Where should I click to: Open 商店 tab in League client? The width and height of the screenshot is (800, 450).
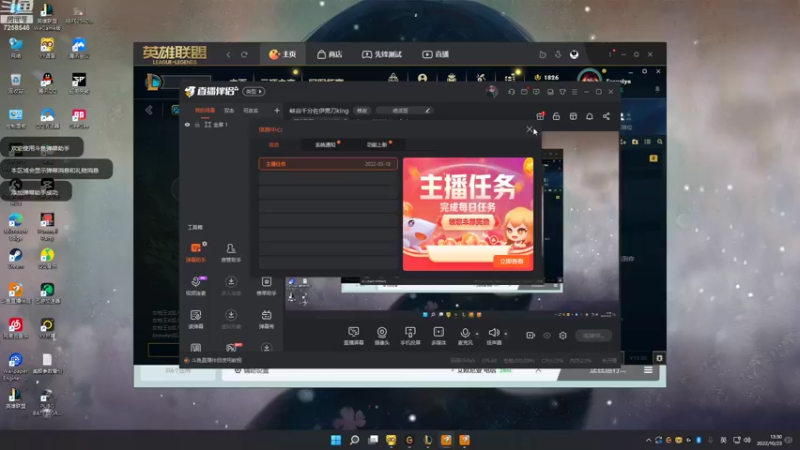click(330, 54)
